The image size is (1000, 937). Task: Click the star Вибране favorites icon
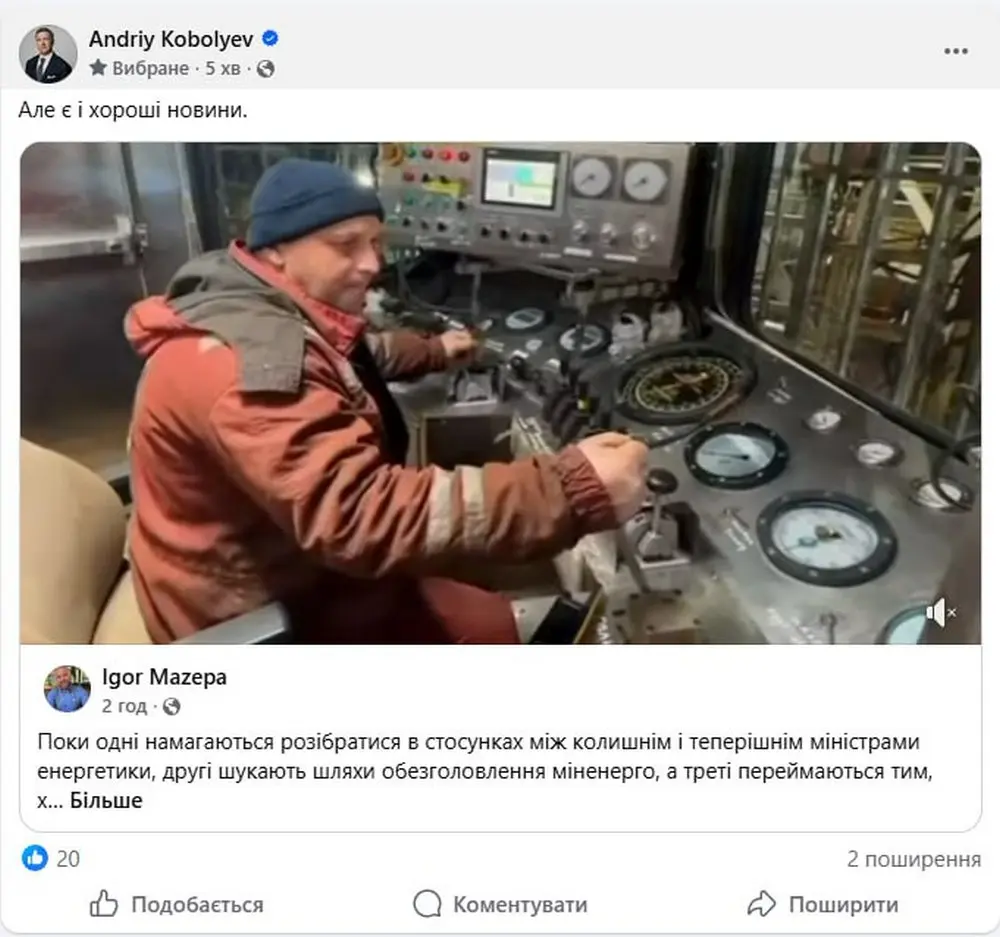tap(98, 68)
